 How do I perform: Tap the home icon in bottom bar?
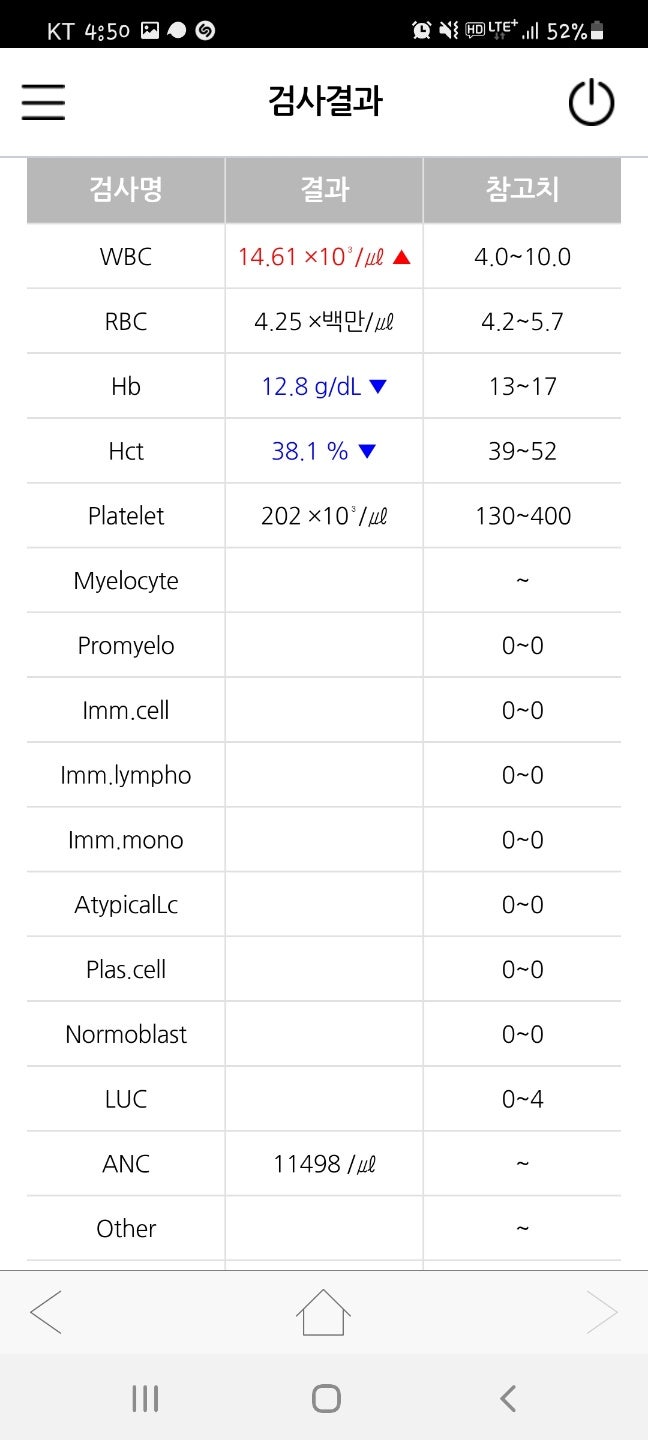[x=324, y=1312]
